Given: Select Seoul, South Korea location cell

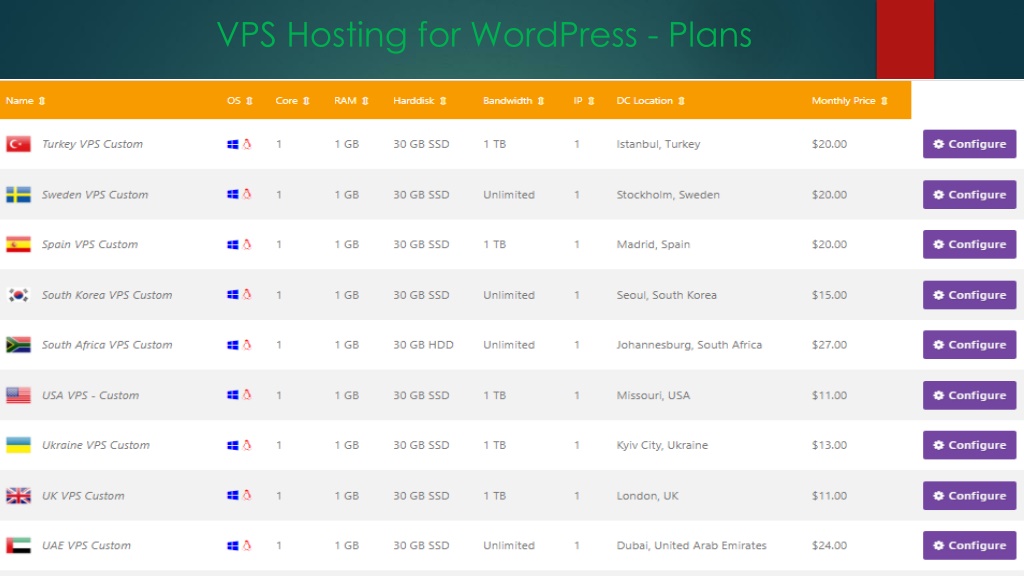Looking at the screenshot, I should [667, 295].
